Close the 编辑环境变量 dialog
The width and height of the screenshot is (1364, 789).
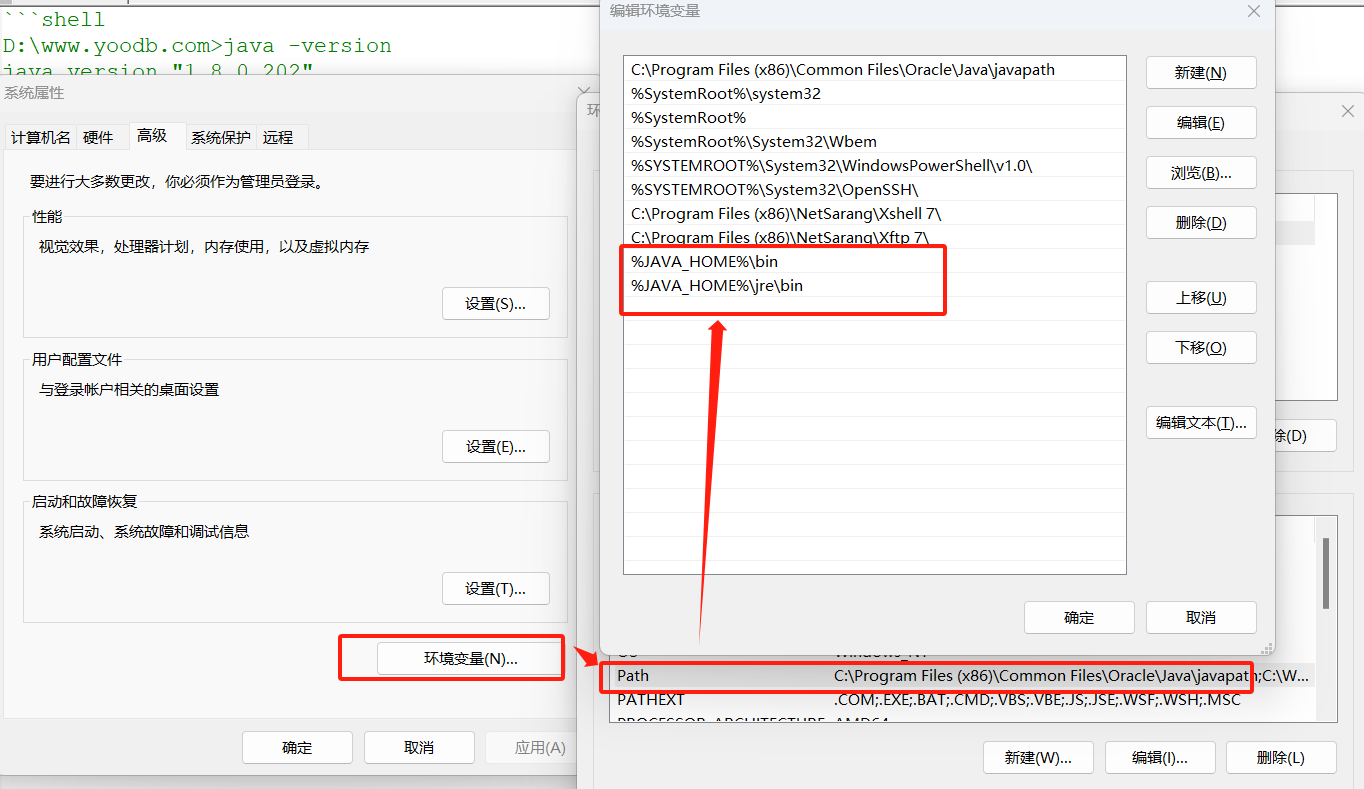click(1254, 11)
